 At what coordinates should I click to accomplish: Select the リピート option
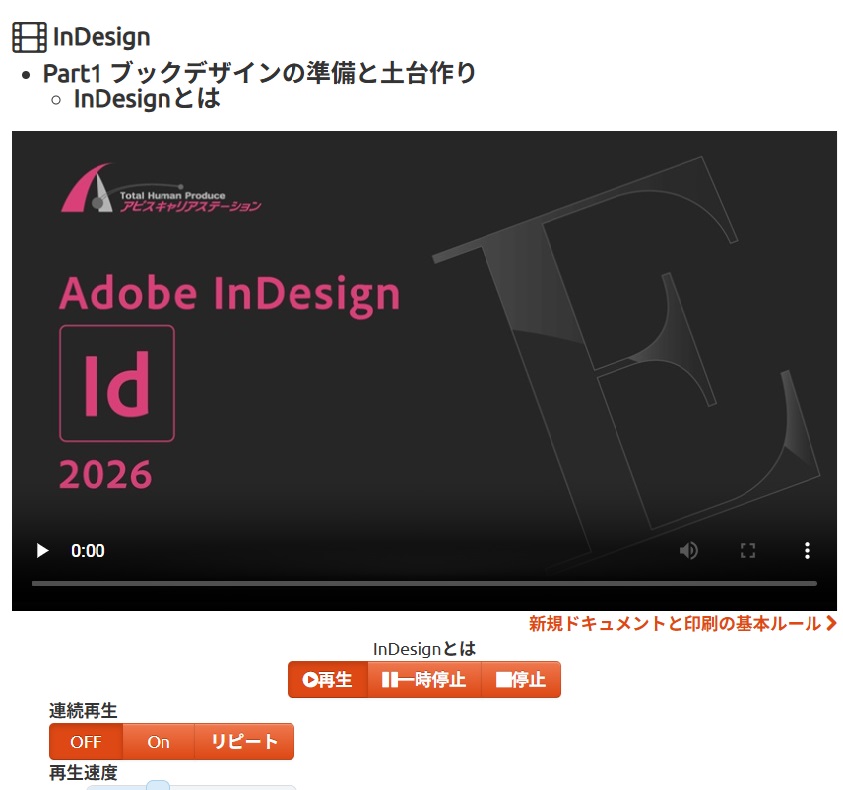[244, 742]
